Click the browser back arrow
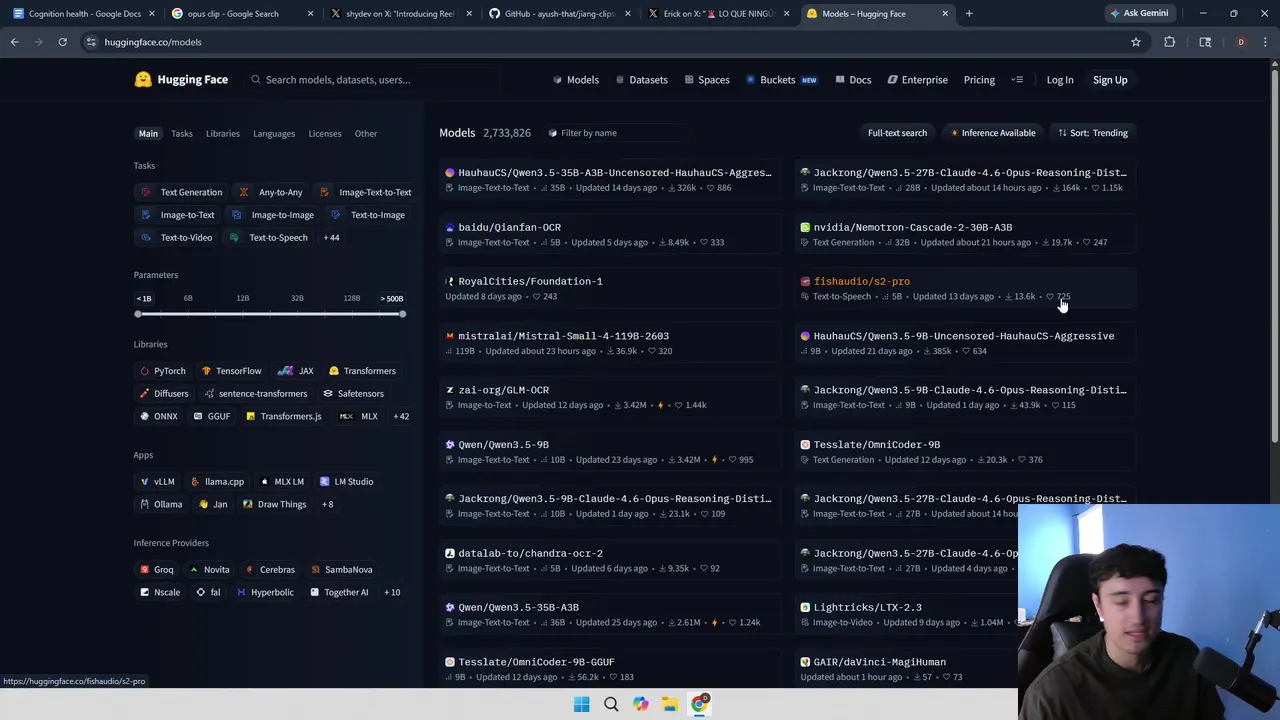This screenshot has height=720, width=1280. click(x=14, y=42)
